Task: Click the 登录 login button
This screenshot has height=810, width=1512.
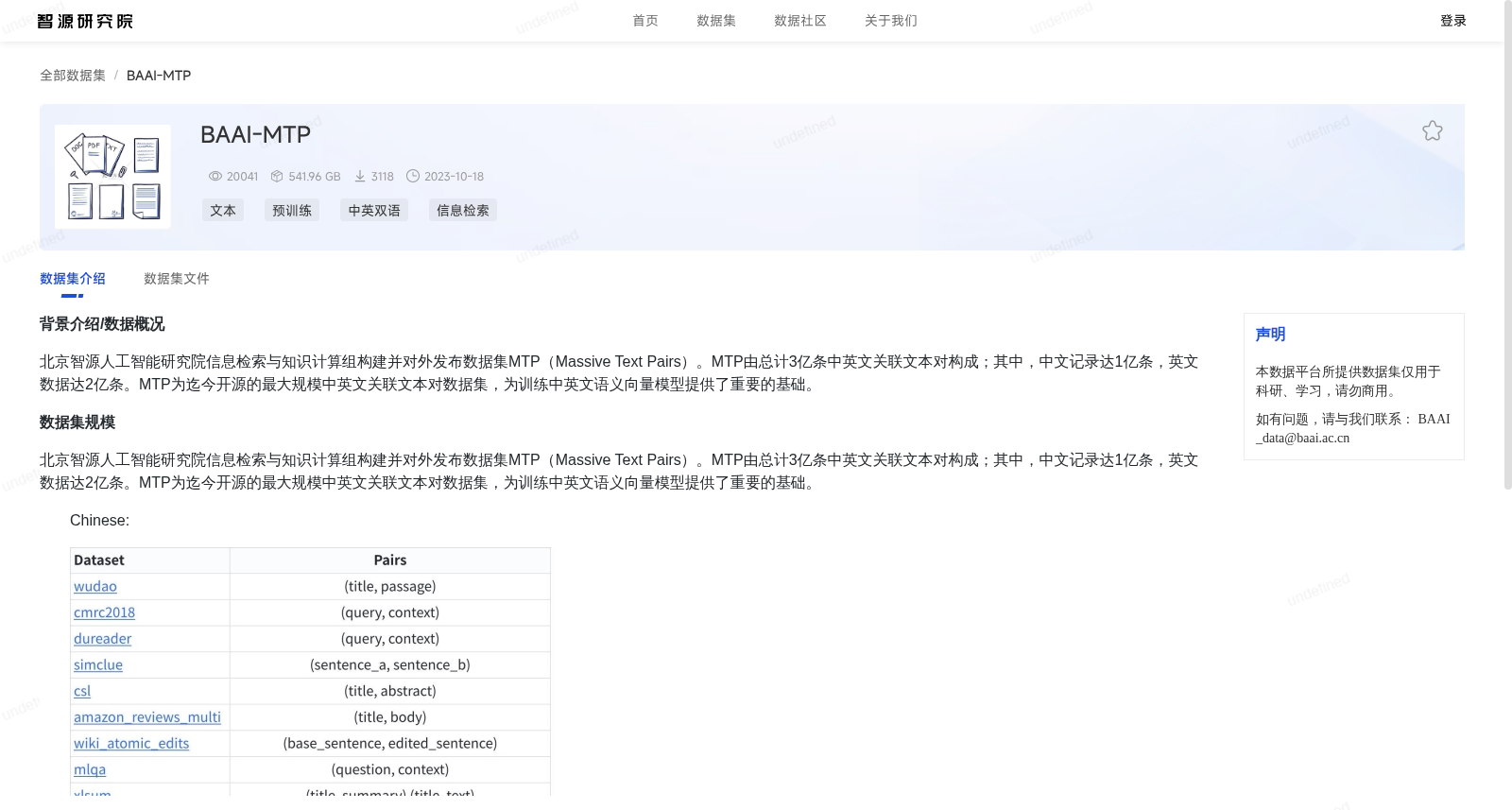Action: pos(1453,21)
